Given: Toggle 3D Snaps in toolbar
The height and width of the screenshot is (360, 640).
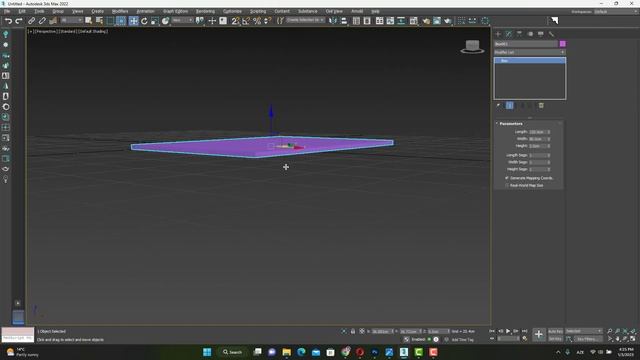Looking at the screenshot, I should 235,20.
